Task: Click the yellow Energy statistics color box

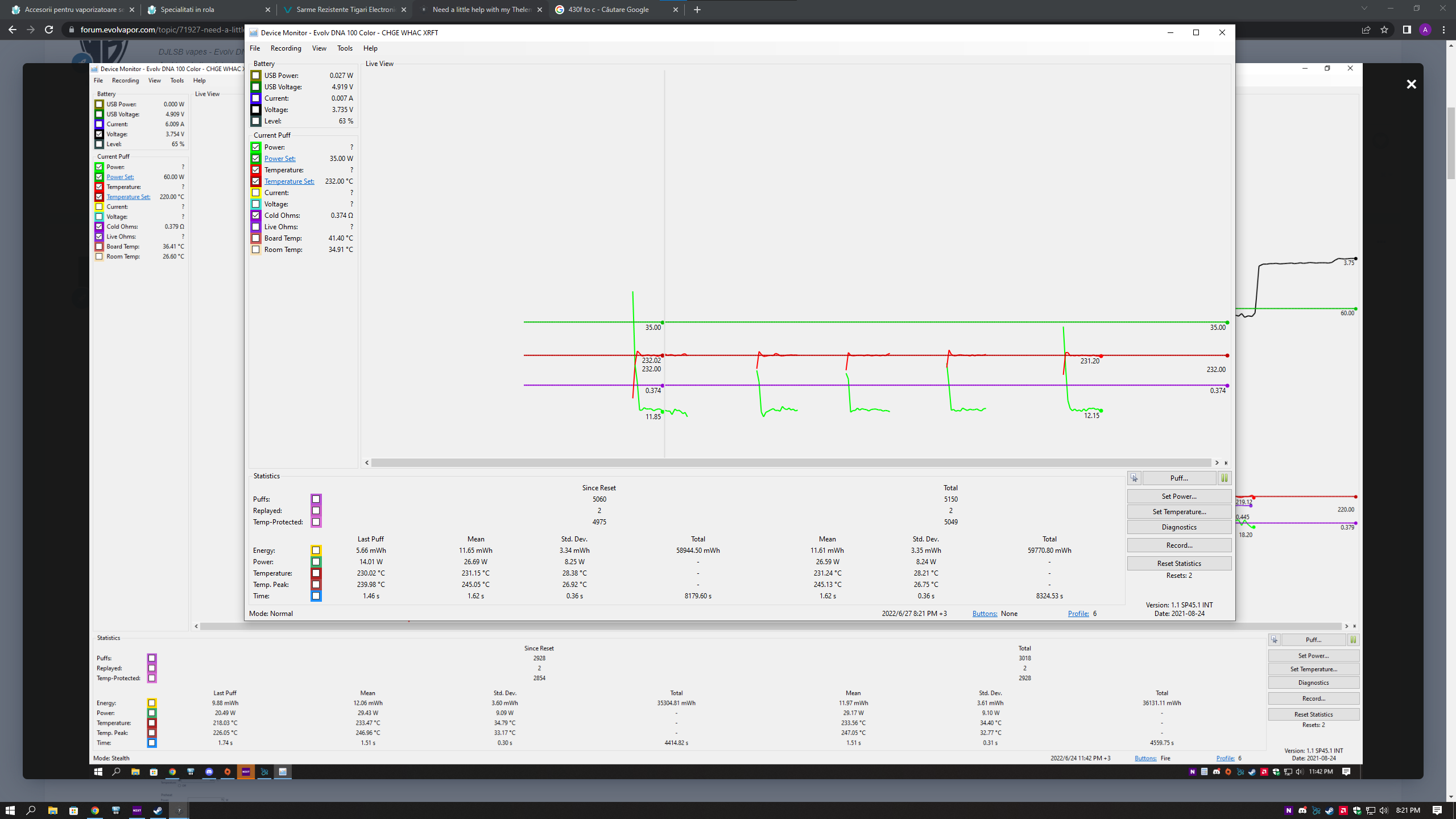Action: 316,551
